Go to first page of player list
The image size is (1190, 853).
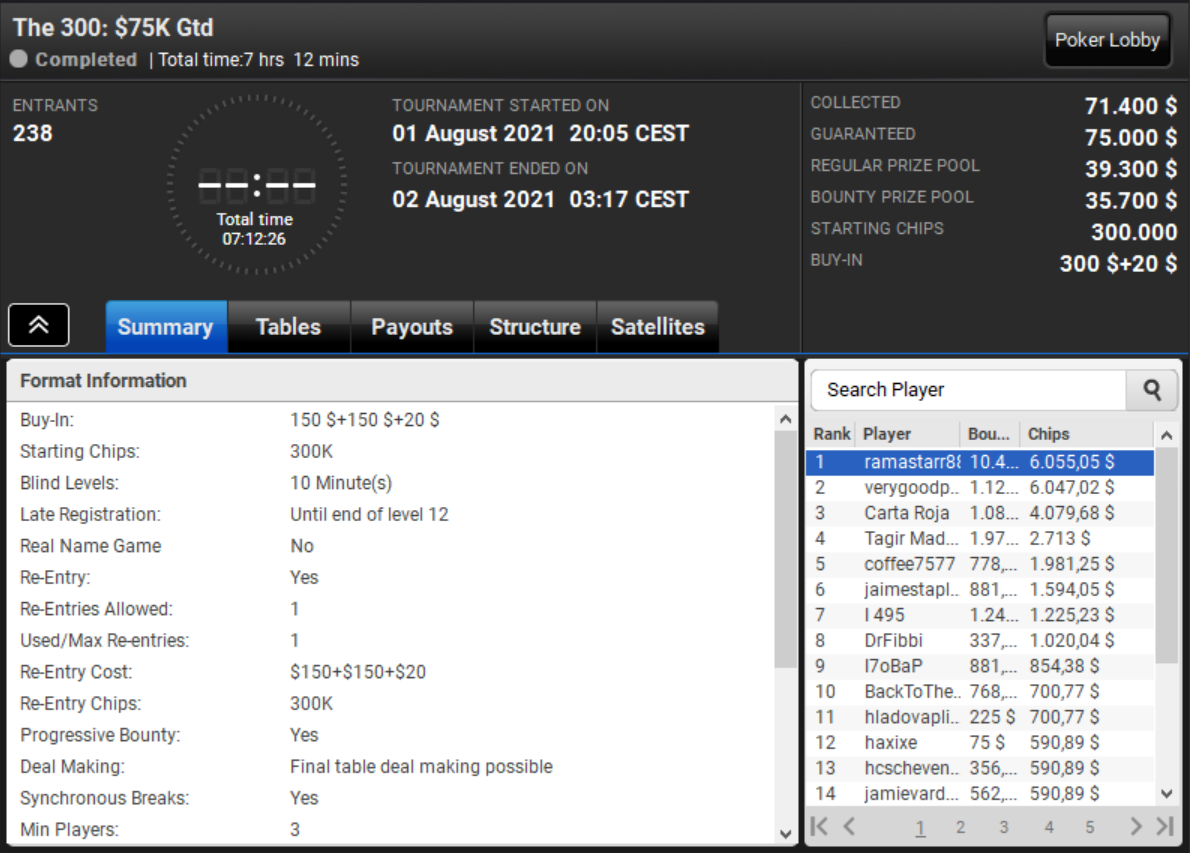pyautogui.click(x=819, y=826)
